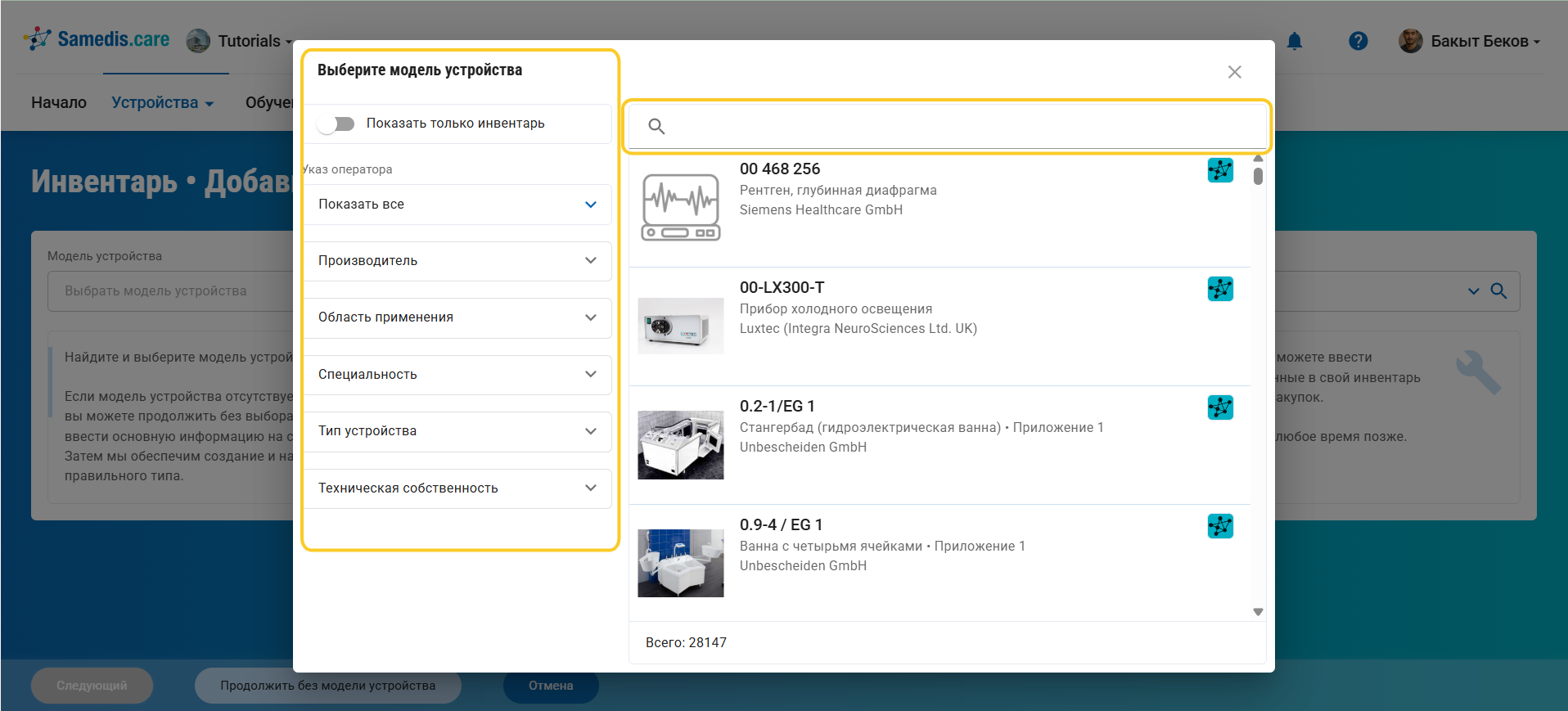1568x711 pixels.
Task: Open the 'Начало' menu item
Action: tap(59, 102)
